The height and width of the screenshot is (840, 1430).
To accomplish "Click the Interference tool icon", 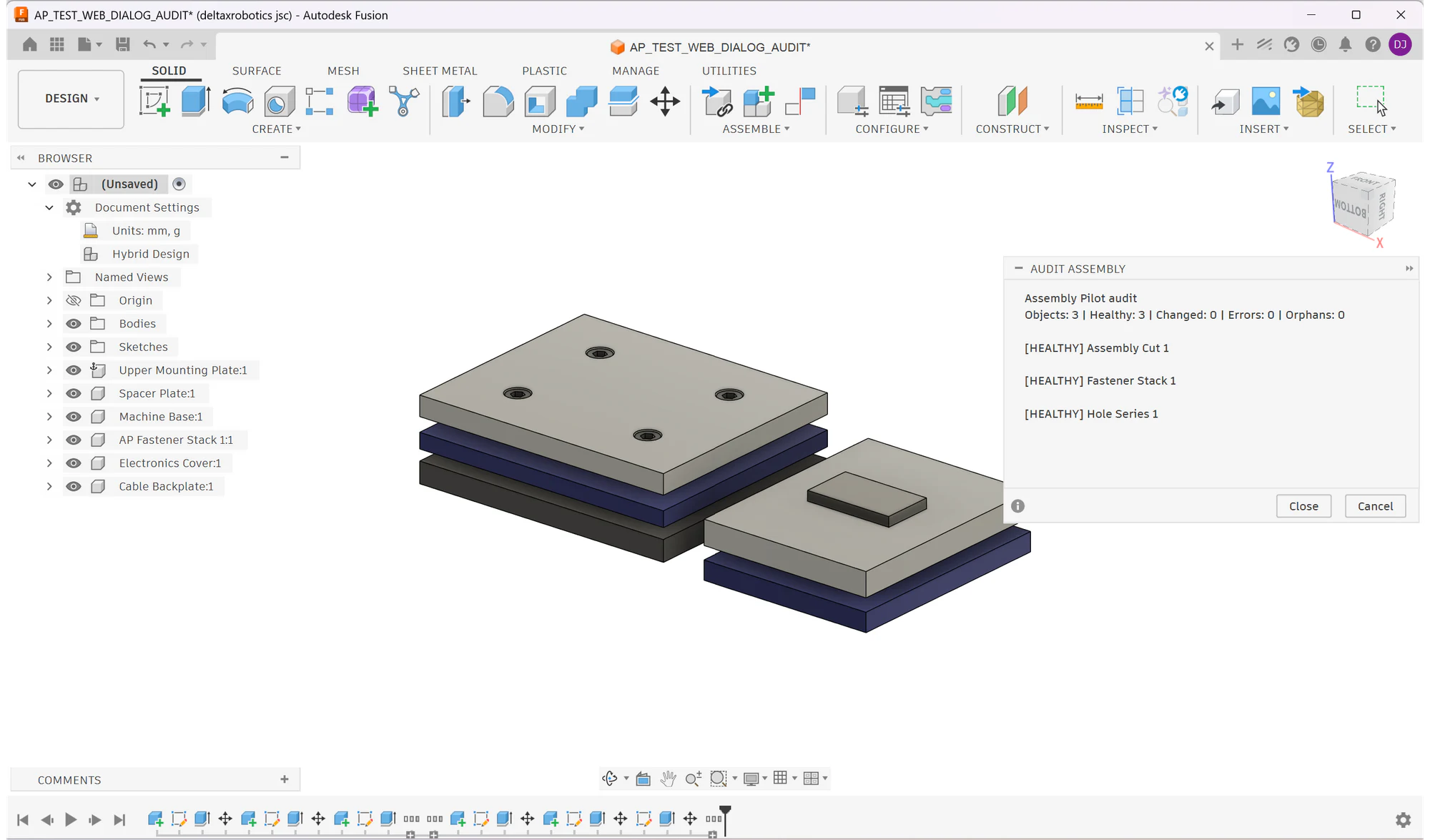I will 1130,101.
